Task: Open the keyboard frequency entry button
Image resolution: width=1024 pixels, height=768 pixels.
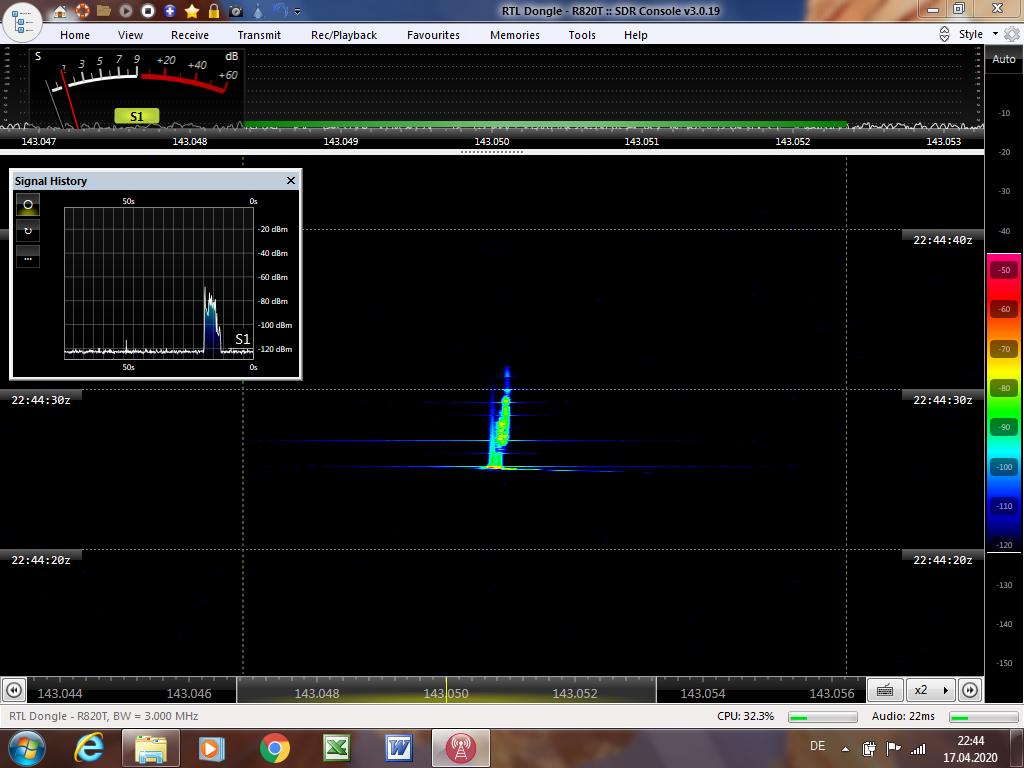Action: [885, 690]
